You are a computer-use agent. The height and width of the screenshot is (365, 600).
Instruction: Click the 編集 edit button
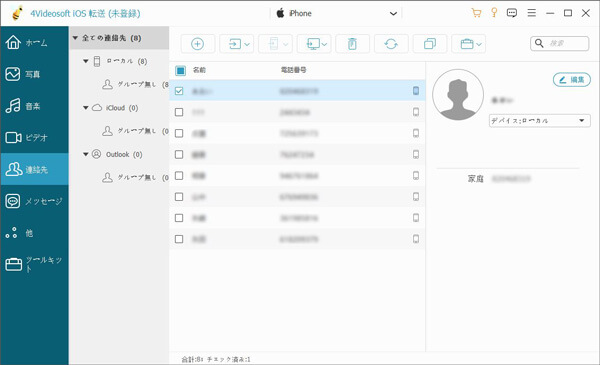point(572,80)
